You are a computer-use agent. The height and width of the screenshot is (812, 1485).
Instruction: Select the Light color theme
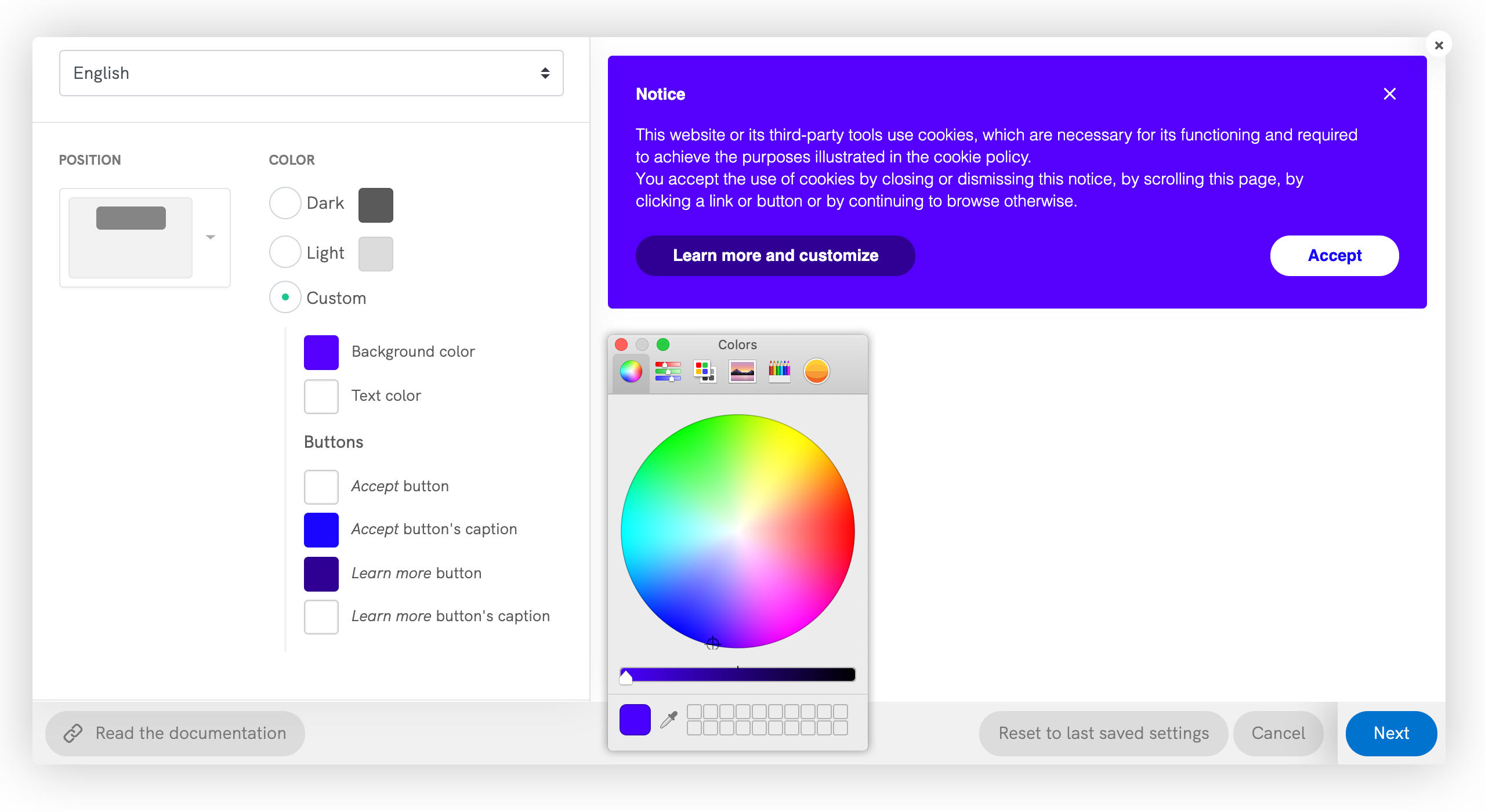285,253
